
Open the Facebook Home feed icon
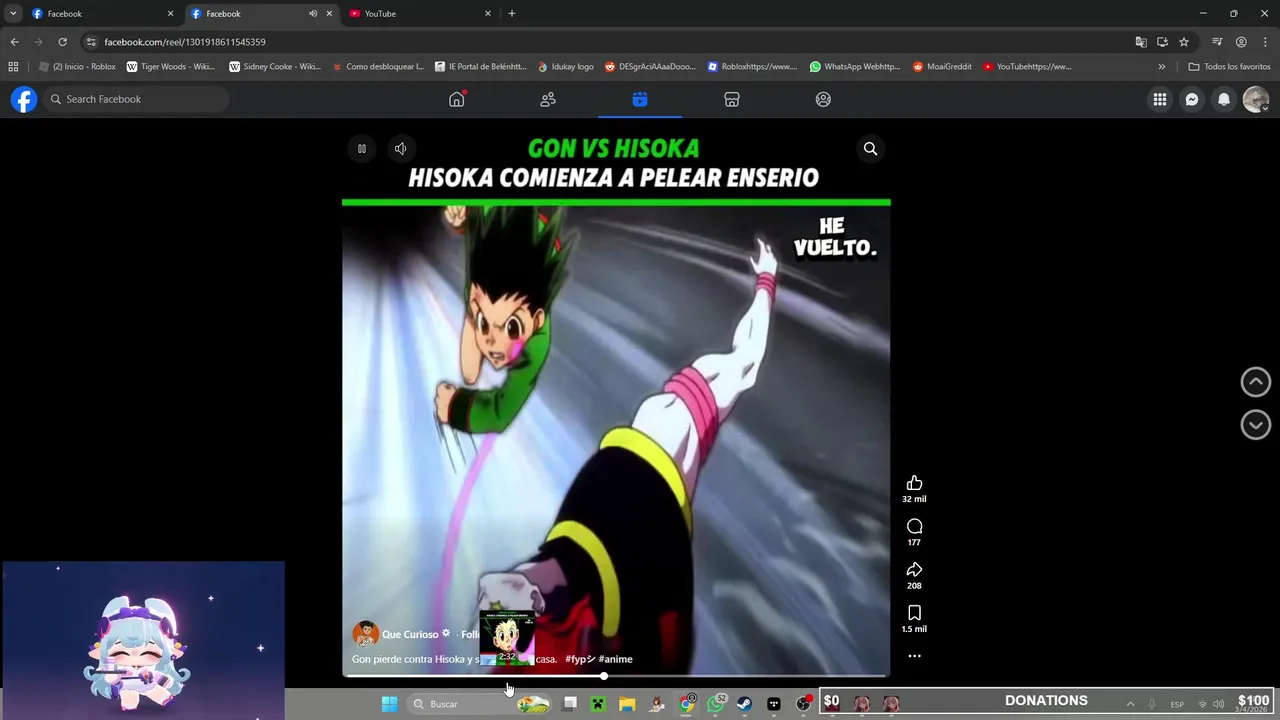tap(457, 99)
